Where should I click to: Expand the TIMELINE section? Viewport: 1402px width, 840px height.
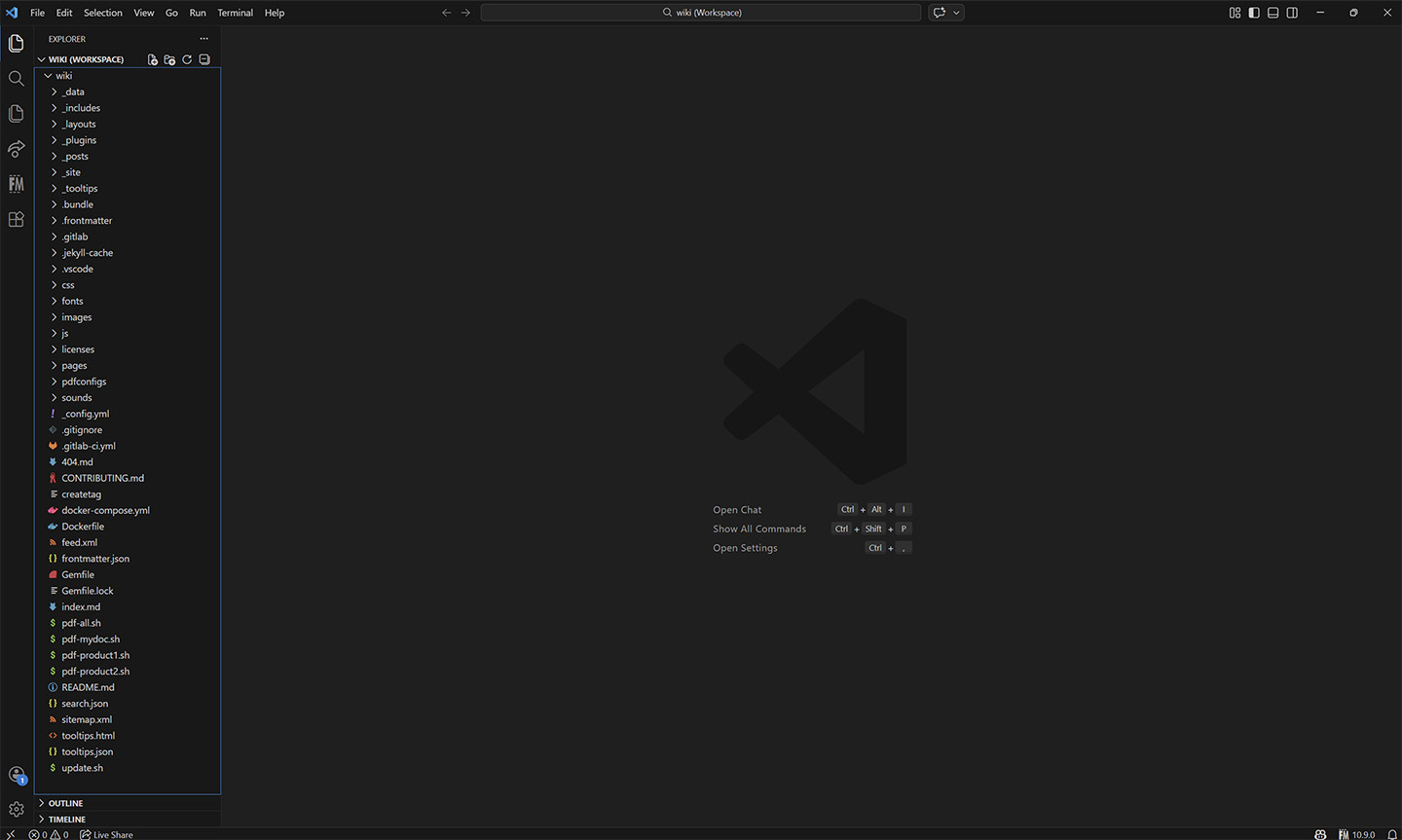(129, 820)
